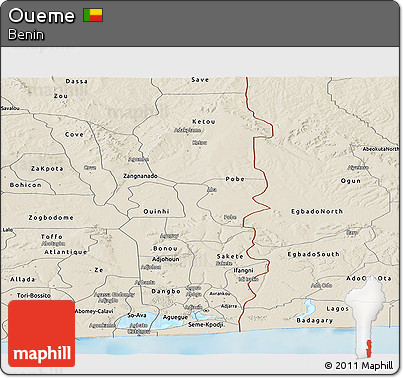Select the Abomey-Calavi label

click(94, 311)
